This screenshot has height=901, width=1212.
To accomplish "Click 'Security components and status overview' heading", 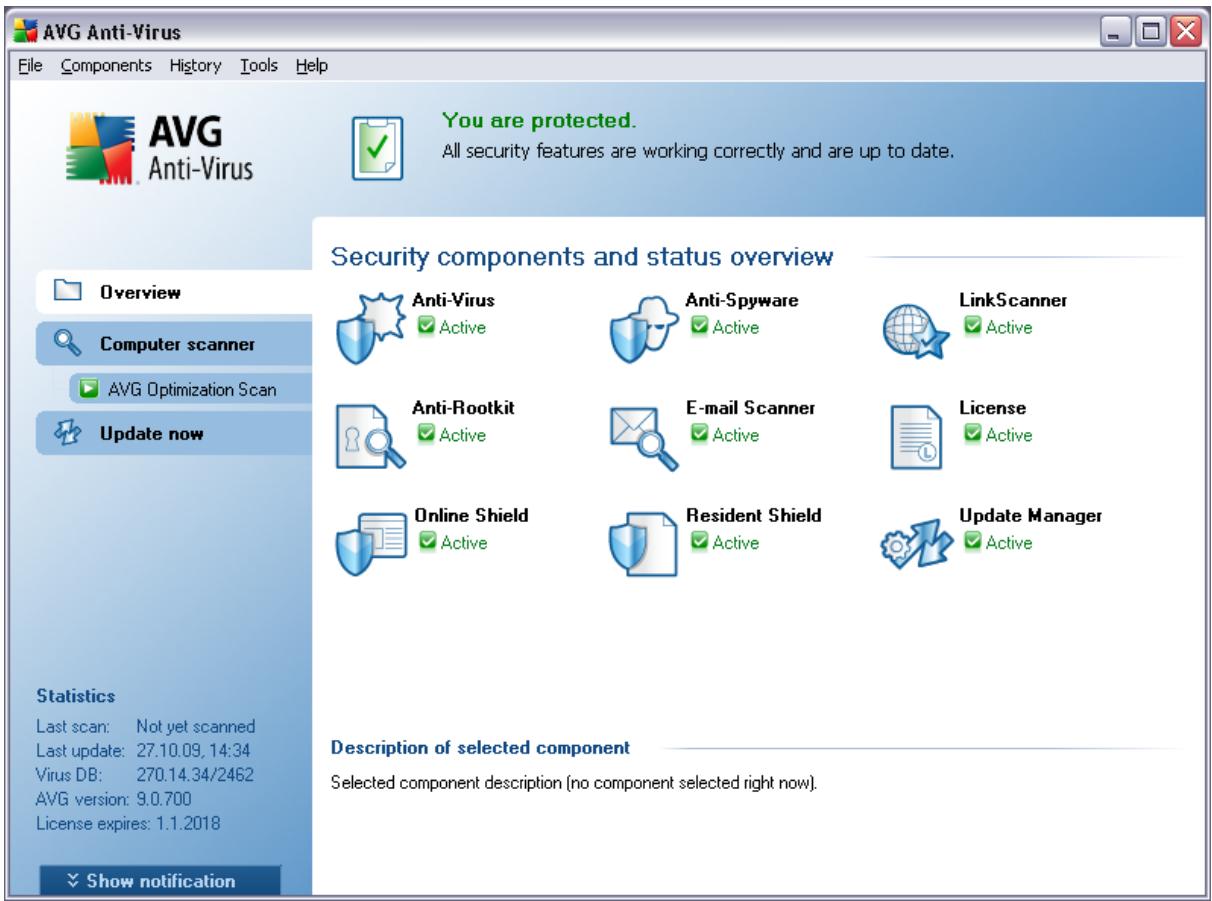I will point(583,257).
